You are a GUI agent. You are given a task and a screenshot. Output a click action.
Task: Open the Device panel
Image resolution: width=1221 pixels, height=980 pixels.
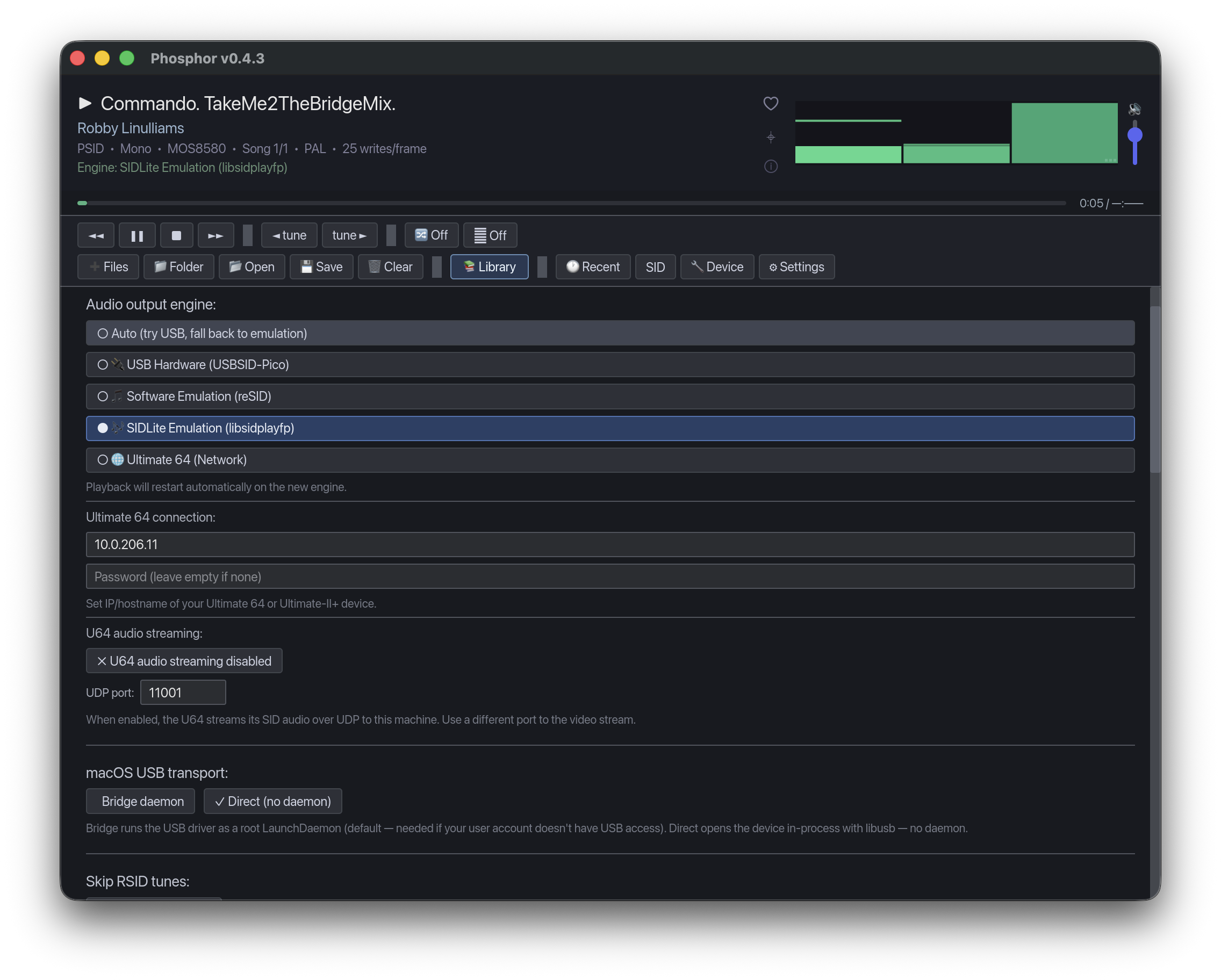pyautogui.click(x=717, y=267)
